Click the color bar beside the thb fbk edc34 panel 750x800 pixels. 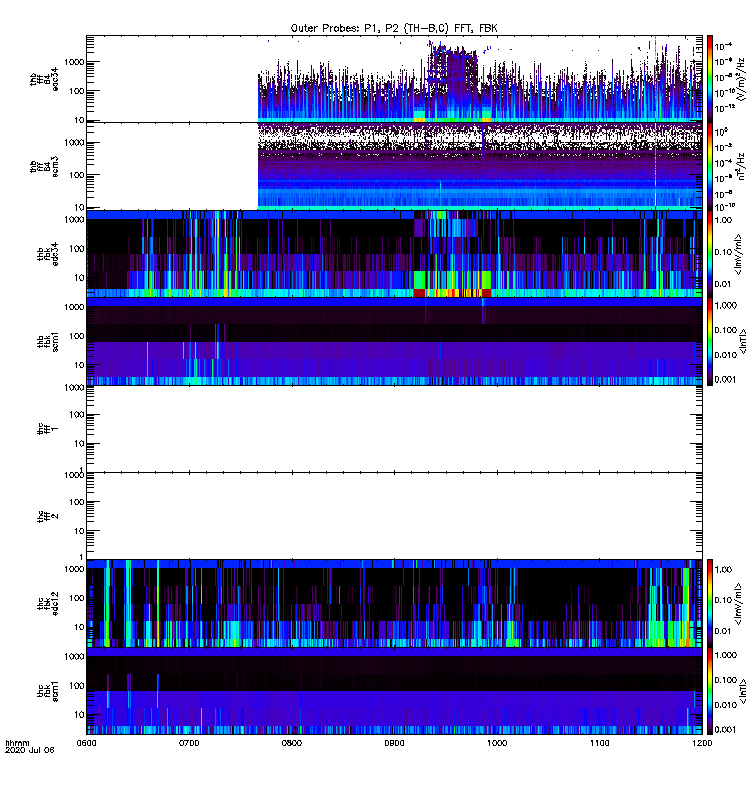coord(709,254)
